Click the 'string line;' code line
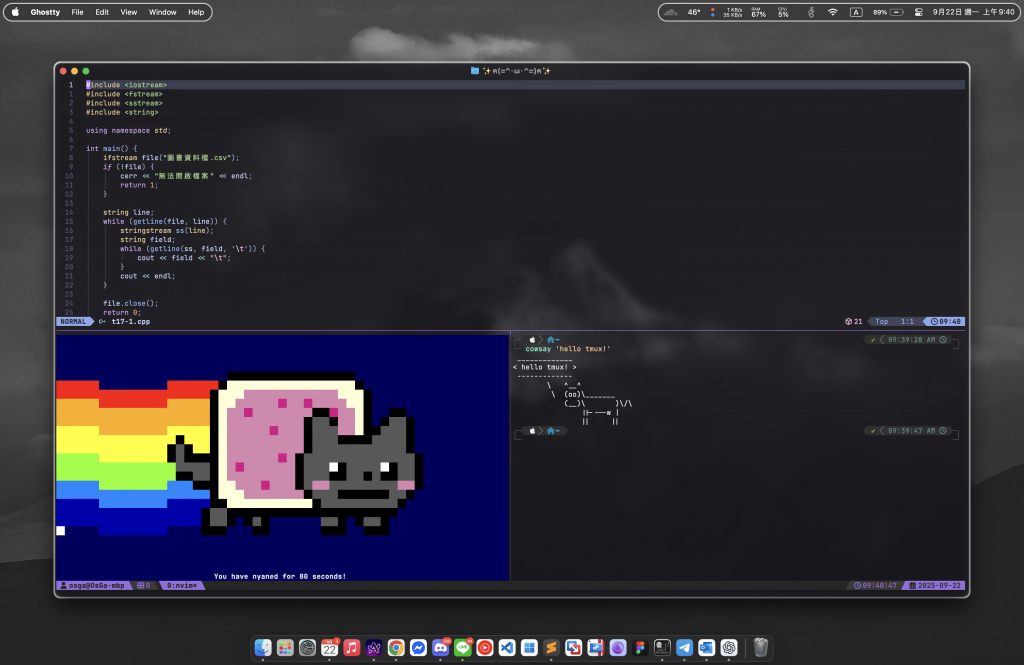 click(x=129, y=212)
